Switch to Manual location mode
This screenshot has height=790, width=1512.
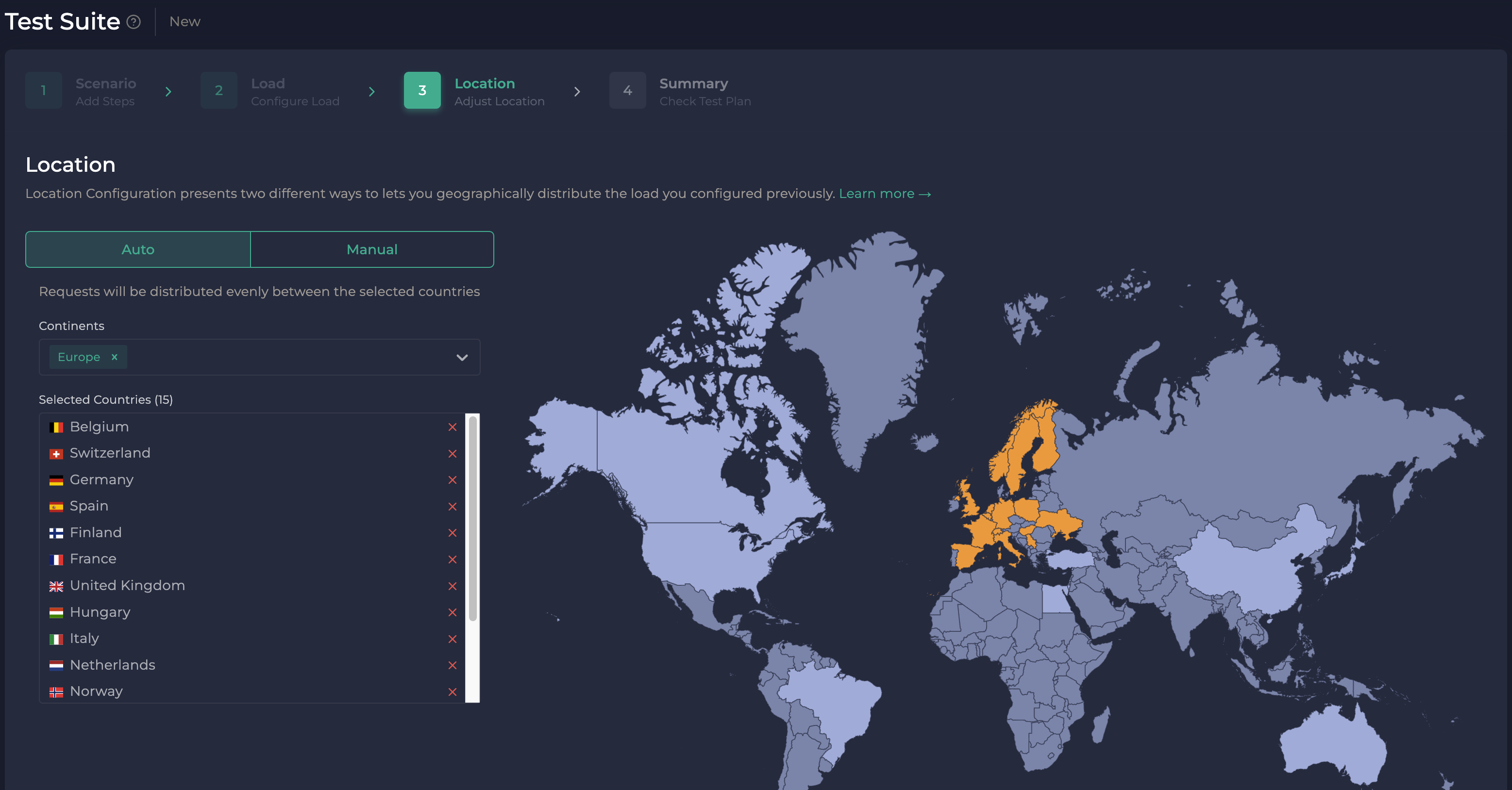371,249
